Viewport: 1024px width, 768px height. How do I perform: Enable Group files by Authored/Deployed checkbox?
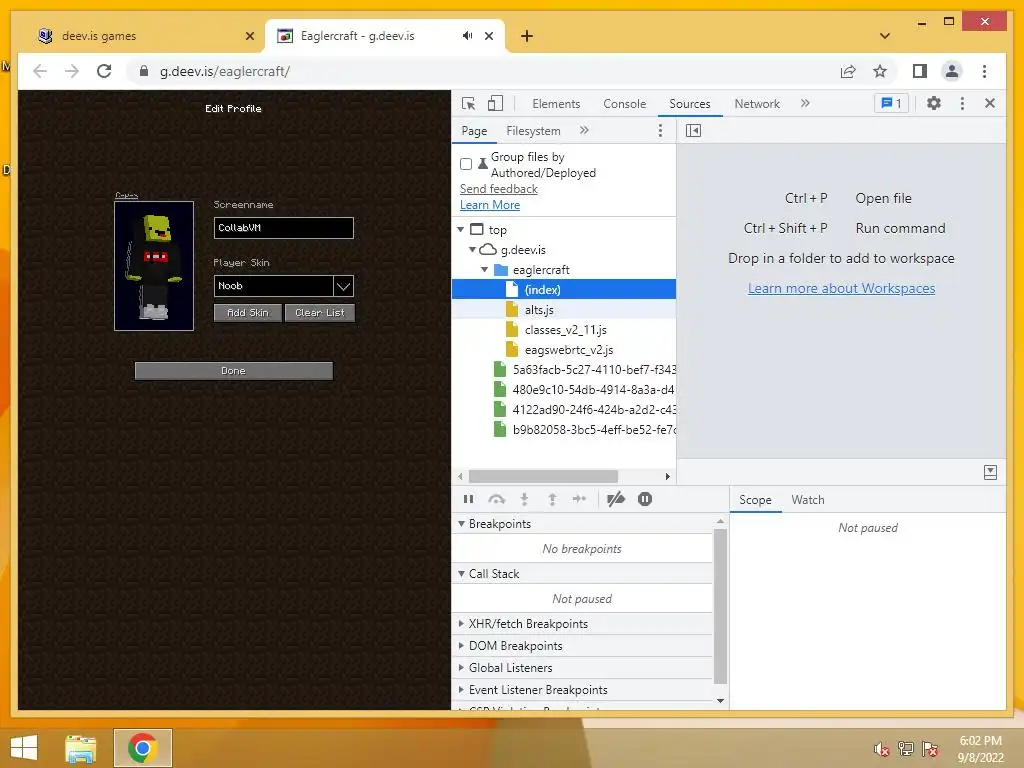(x=466, y=164)
